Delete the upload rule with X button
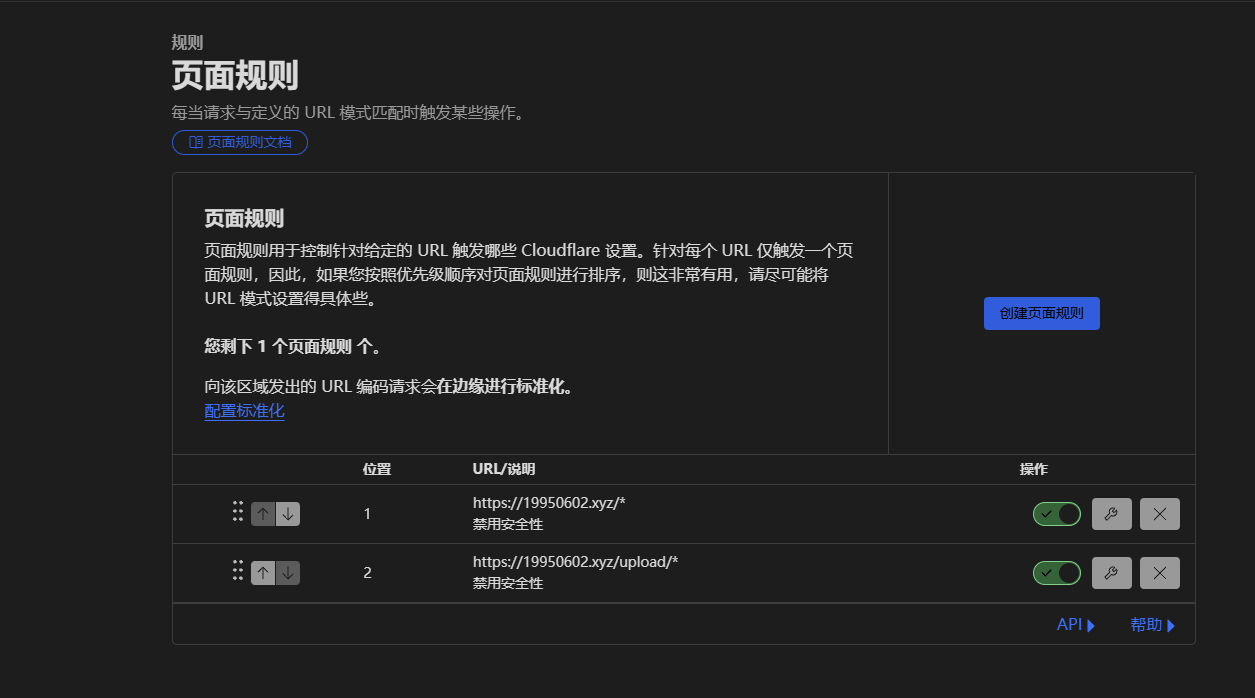1255x698 pixels. pyautogui.click(x=1159, y=573)
